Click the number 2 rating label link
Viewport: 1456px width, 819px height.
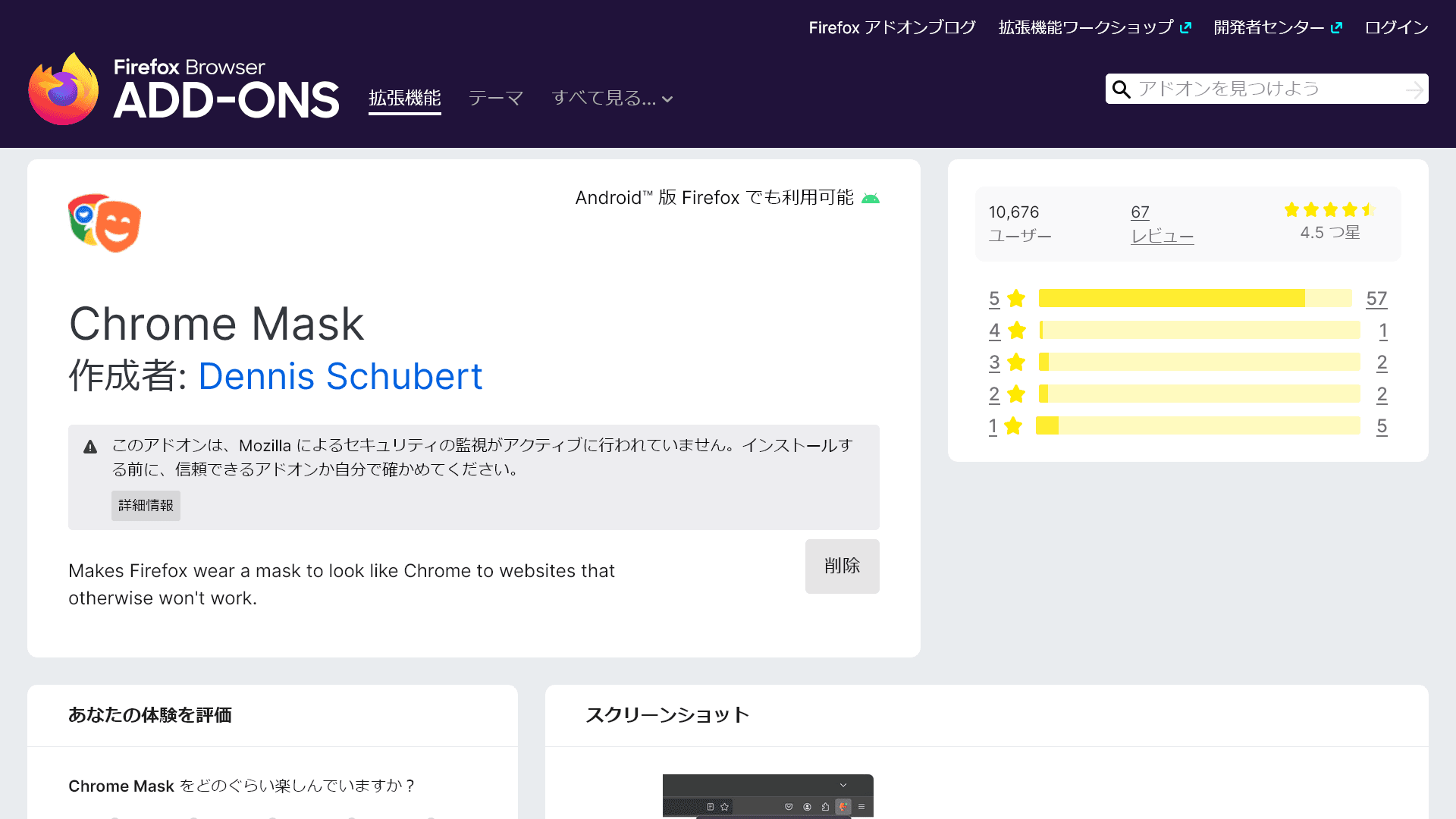point(994,394)
